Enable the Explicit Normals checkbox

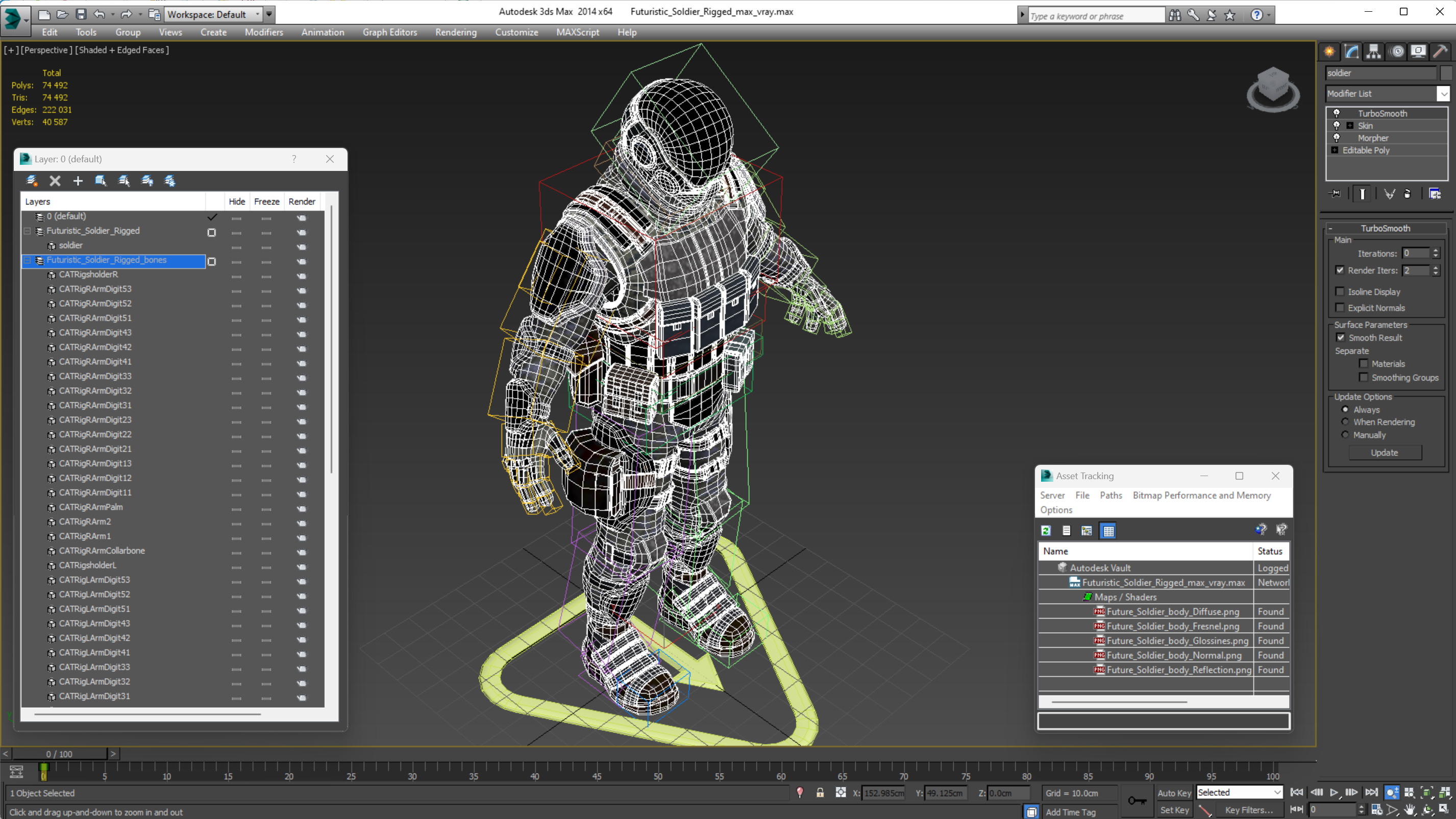pyautogui.click(x=1340, y=308)
